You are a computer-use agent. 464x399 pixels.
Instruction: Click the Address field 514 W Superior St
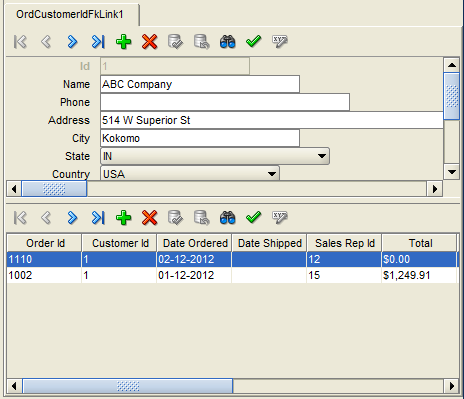pyautogui.click(x=272, y=120)
